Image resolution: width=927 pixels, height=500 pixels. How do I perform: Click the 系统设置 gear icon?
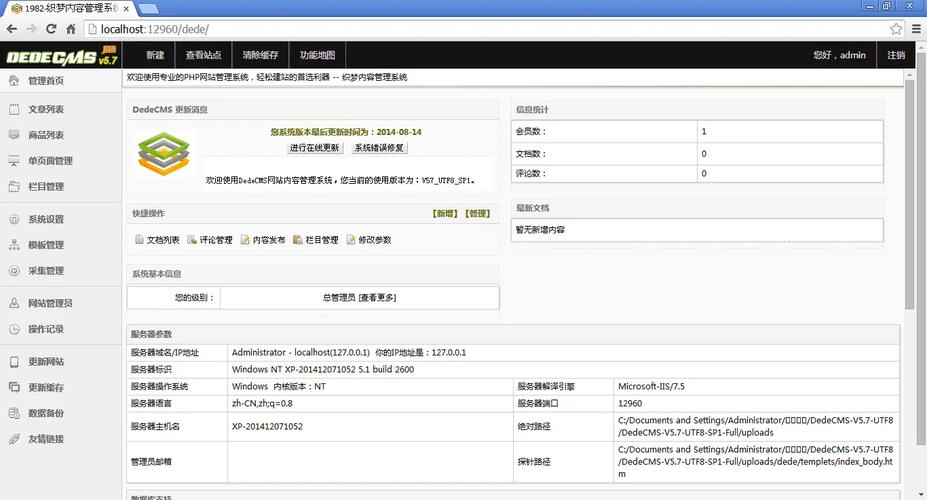pos(14,219)
